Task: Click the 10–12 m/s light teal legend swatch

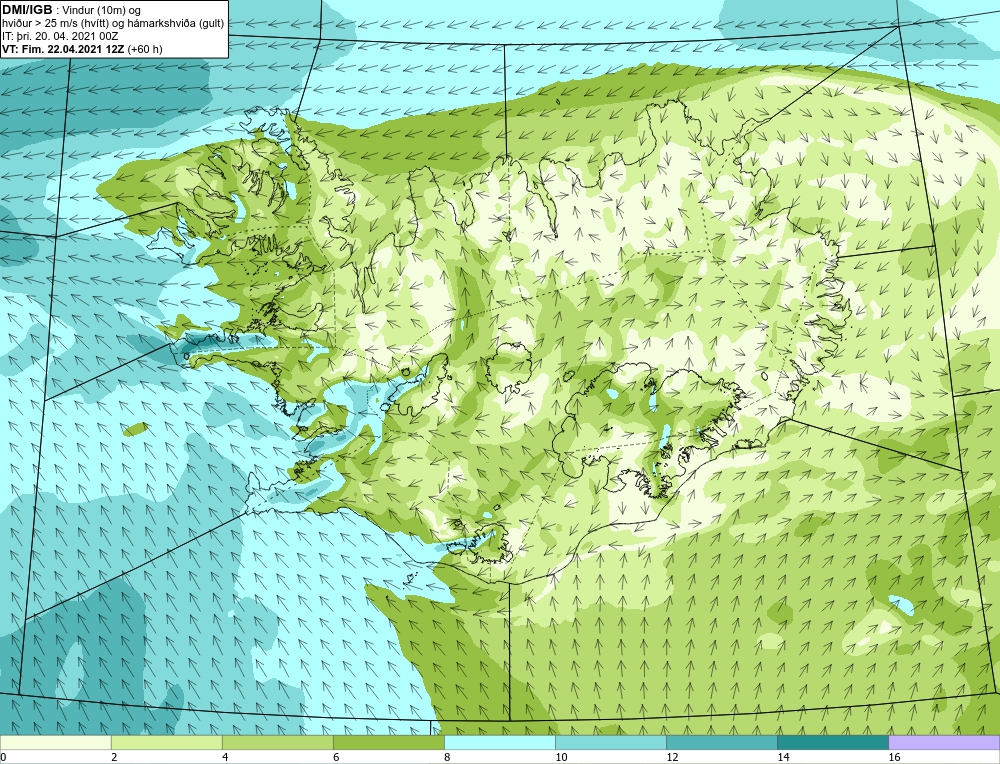Action: [610, 742]
